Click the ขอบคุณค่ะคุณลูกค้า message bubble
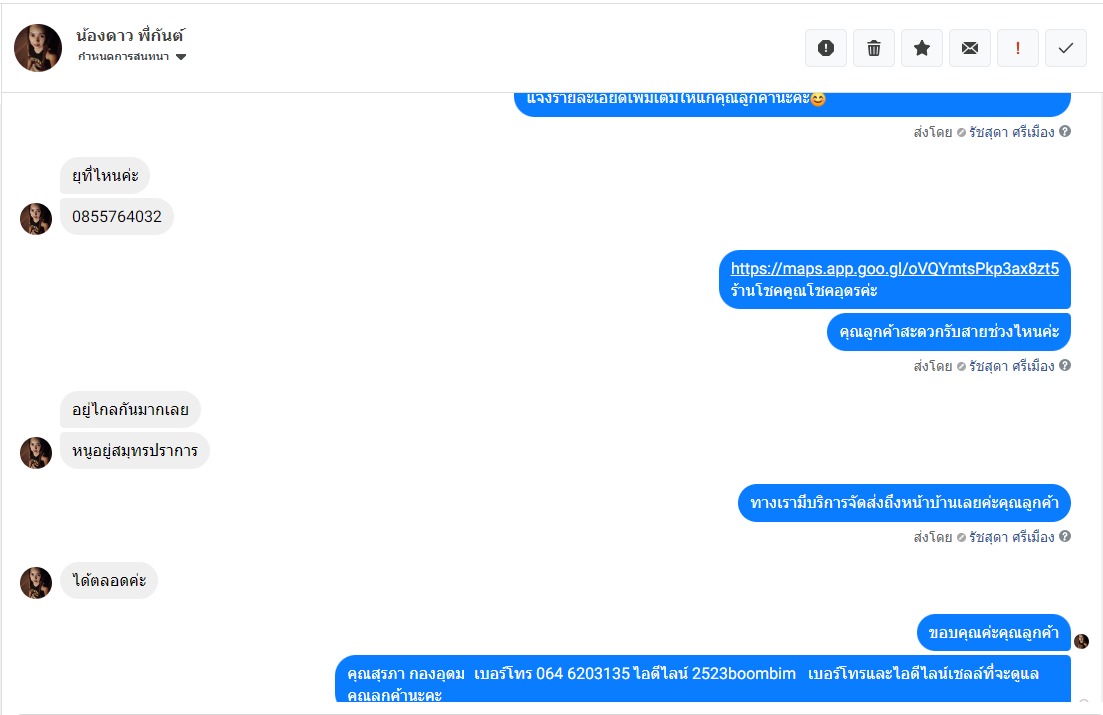This screenshot has width=1103, height=715. pos(993,633)
